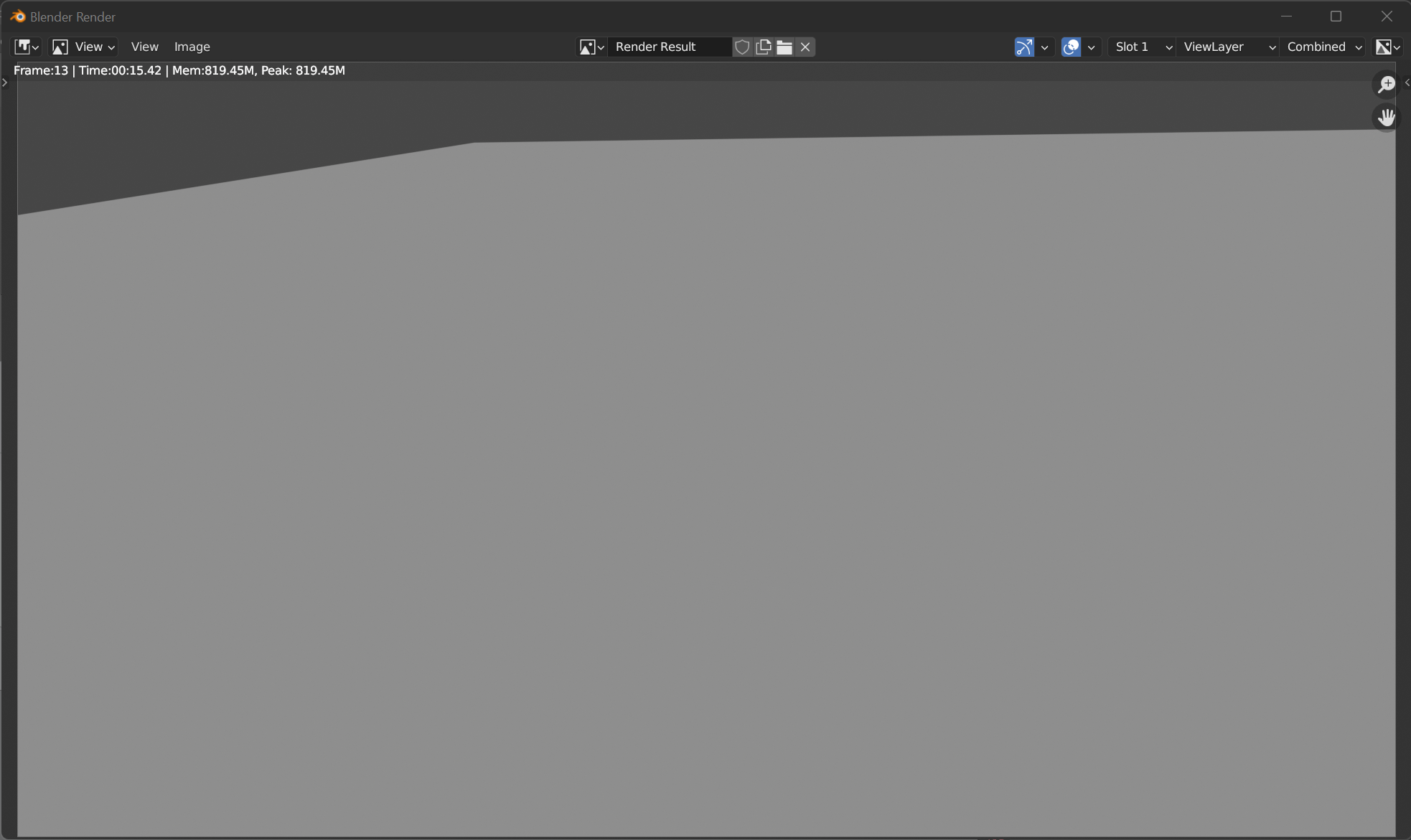The width and height of the screenshot is (1411, 840).
Task: Toggle the fake user shield icon
Action: (x=742, y=47)
